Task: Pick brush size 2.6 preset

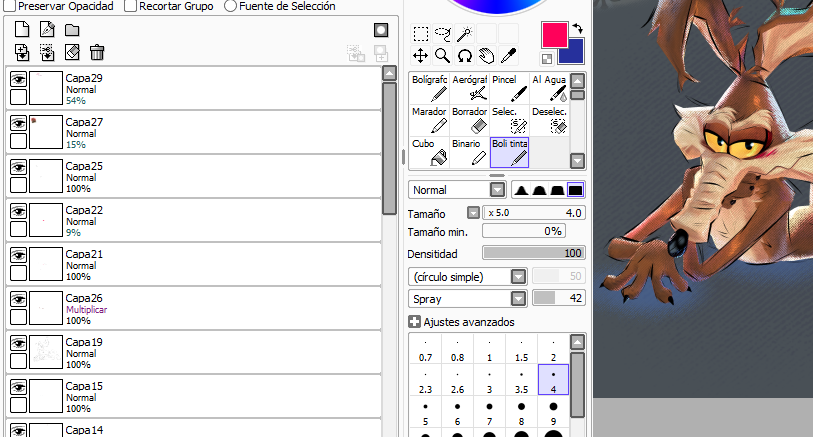Action: (x=457, y=380)
